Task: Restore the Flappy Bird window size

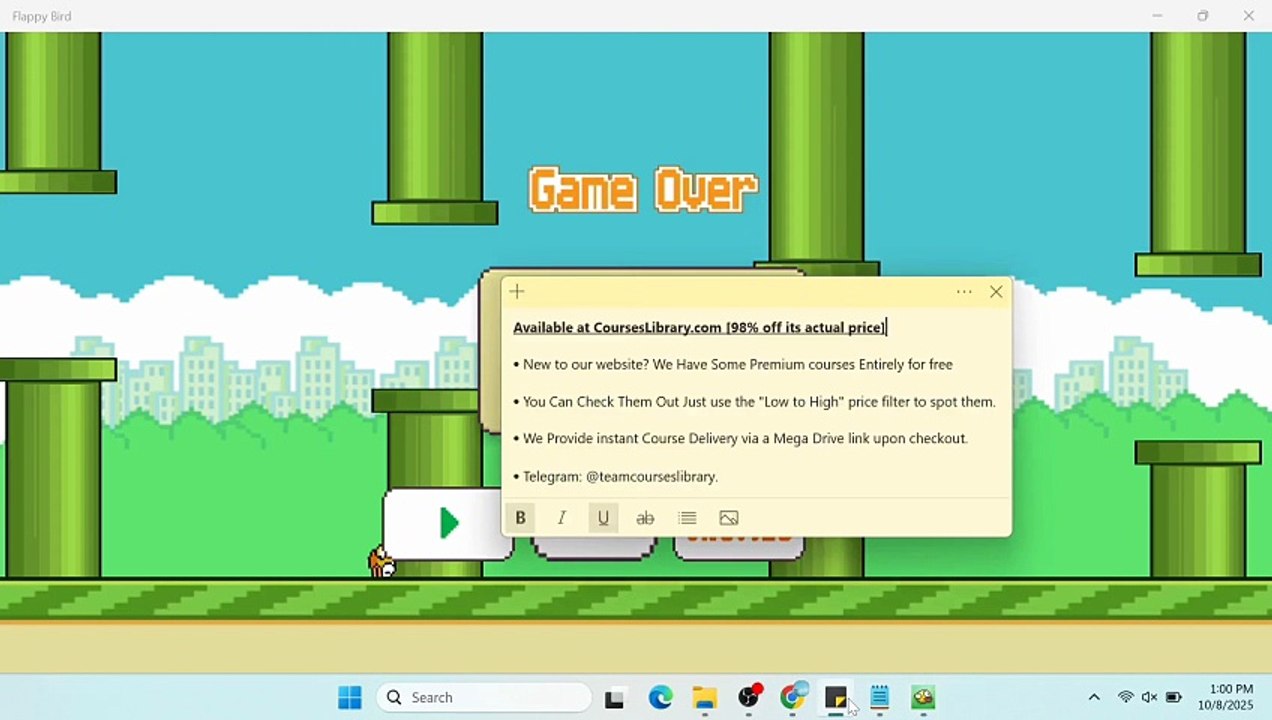Action: point(1203,16)
